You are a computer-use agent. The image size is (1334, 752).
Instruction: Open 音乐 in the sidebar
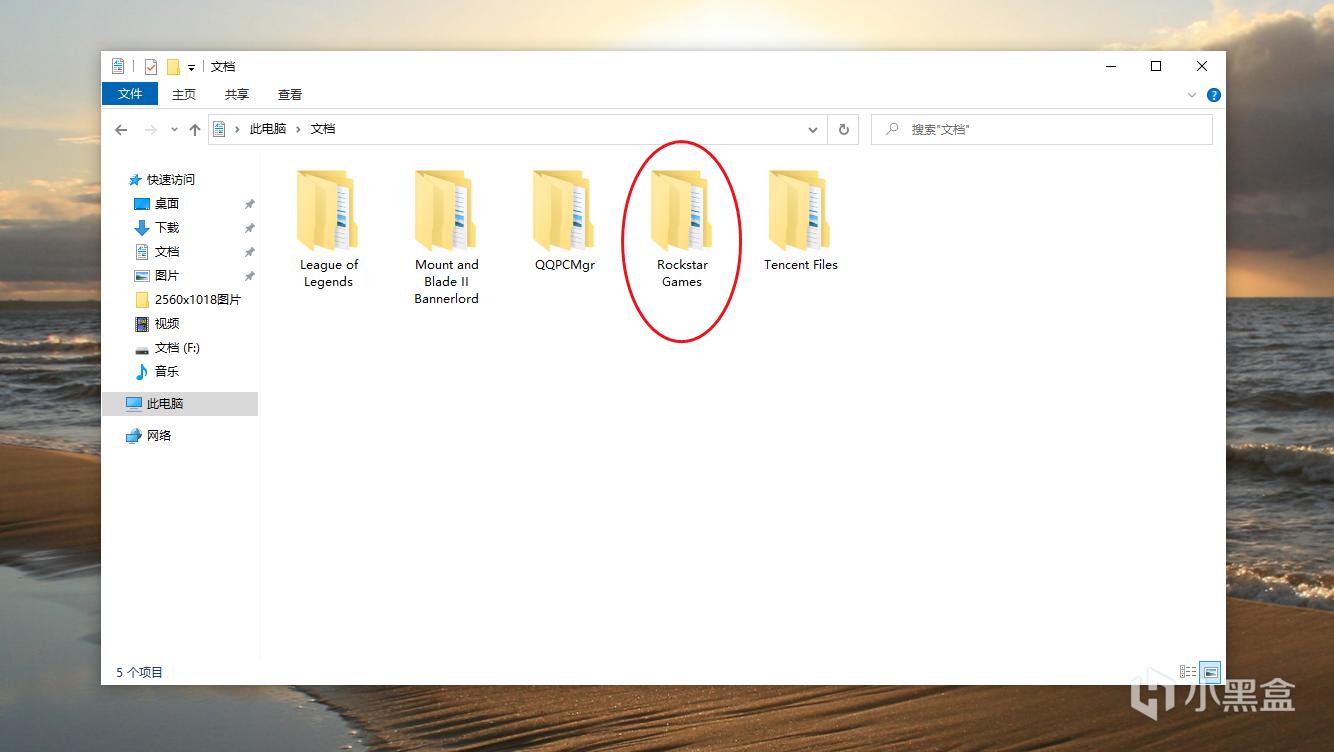click(166, 372)
